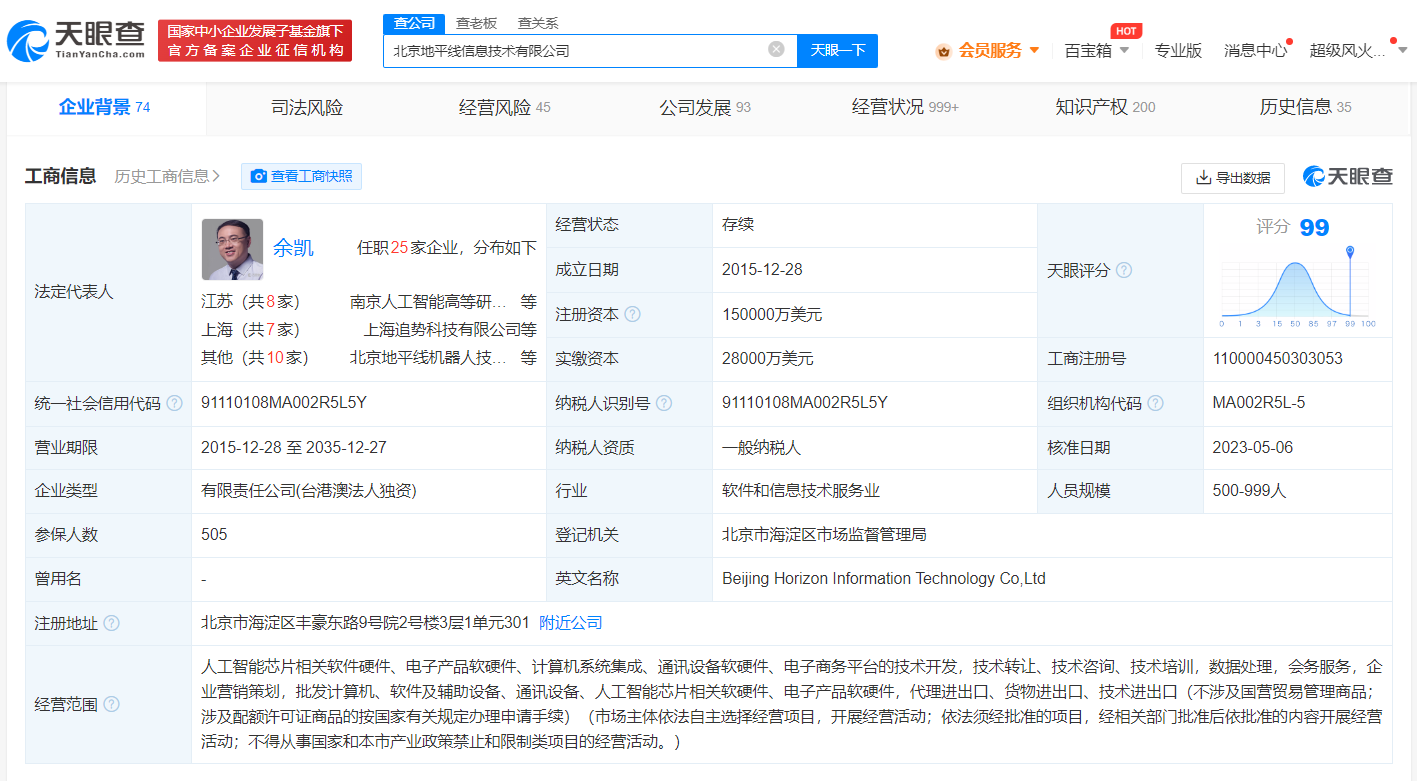Click the 会员服务 crown icon

click(x=943, y=51)
